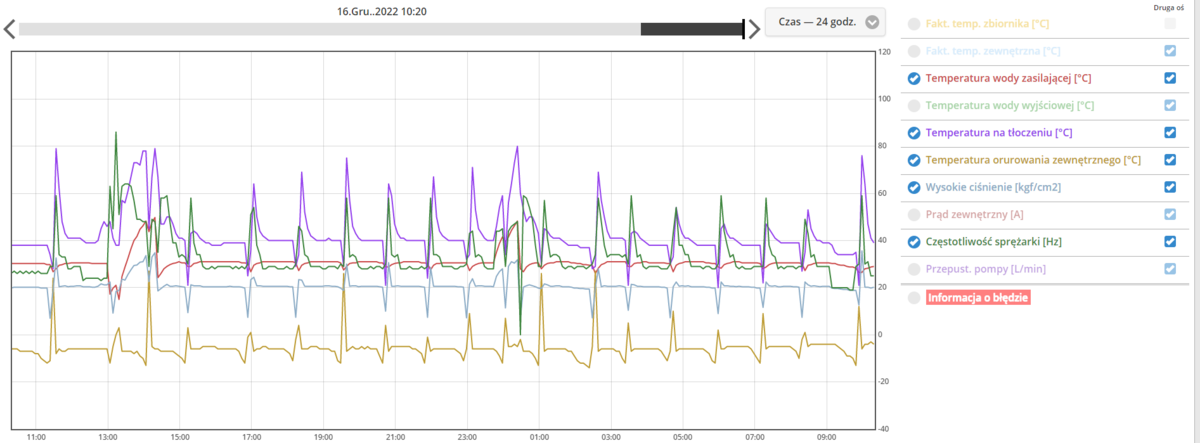Uncheck second-axis box for 'Wysokie ciśnienie'
This screenshot has width=1200, height=443.
pos(1170,187)
